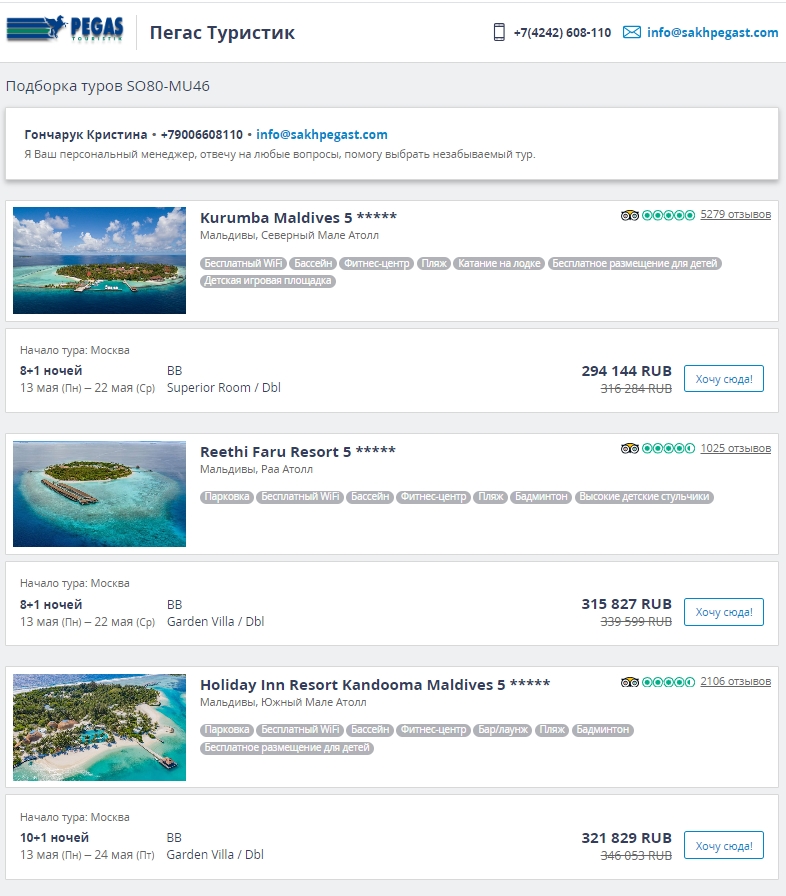This screenshot has width=786, height=896.
Task: Click hotel title Reethi Faru Resort 5
Action: pyautogui.click(x=298, y=451)
